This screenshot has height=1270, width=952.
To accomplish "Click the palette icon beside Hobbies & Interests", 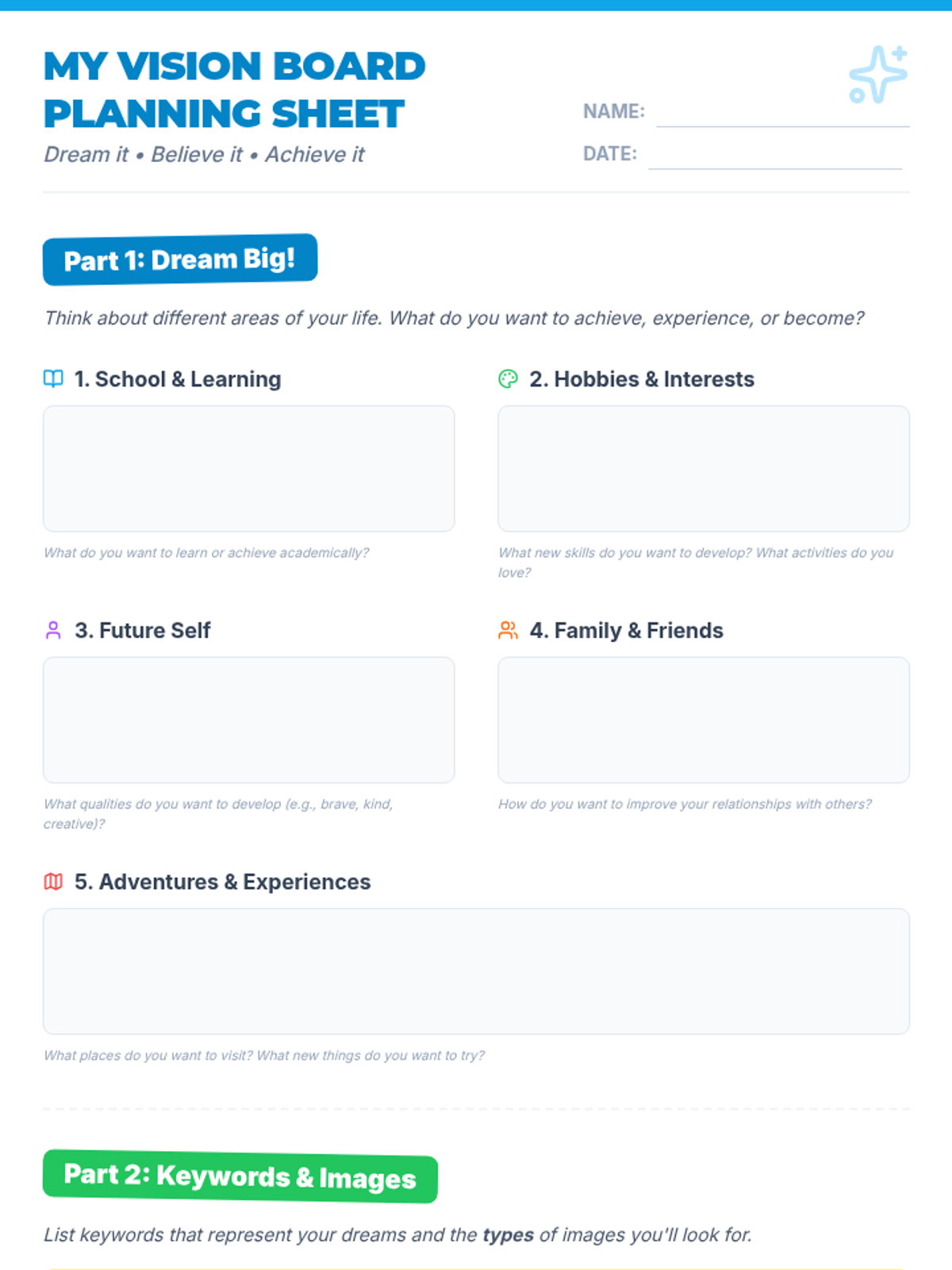I will 508,379.
